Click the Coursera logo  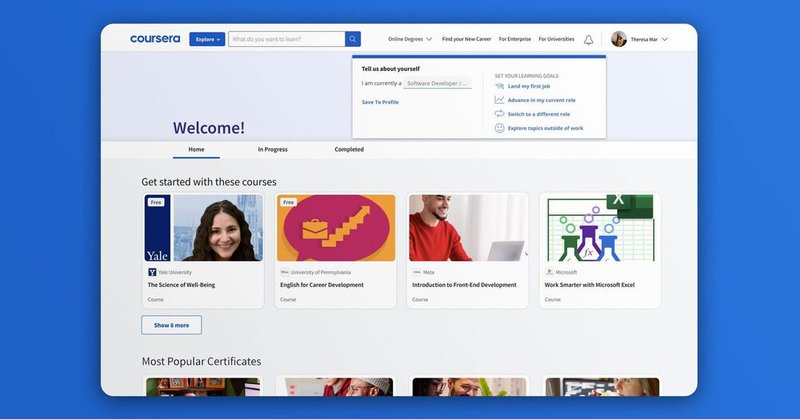point(155,39)
